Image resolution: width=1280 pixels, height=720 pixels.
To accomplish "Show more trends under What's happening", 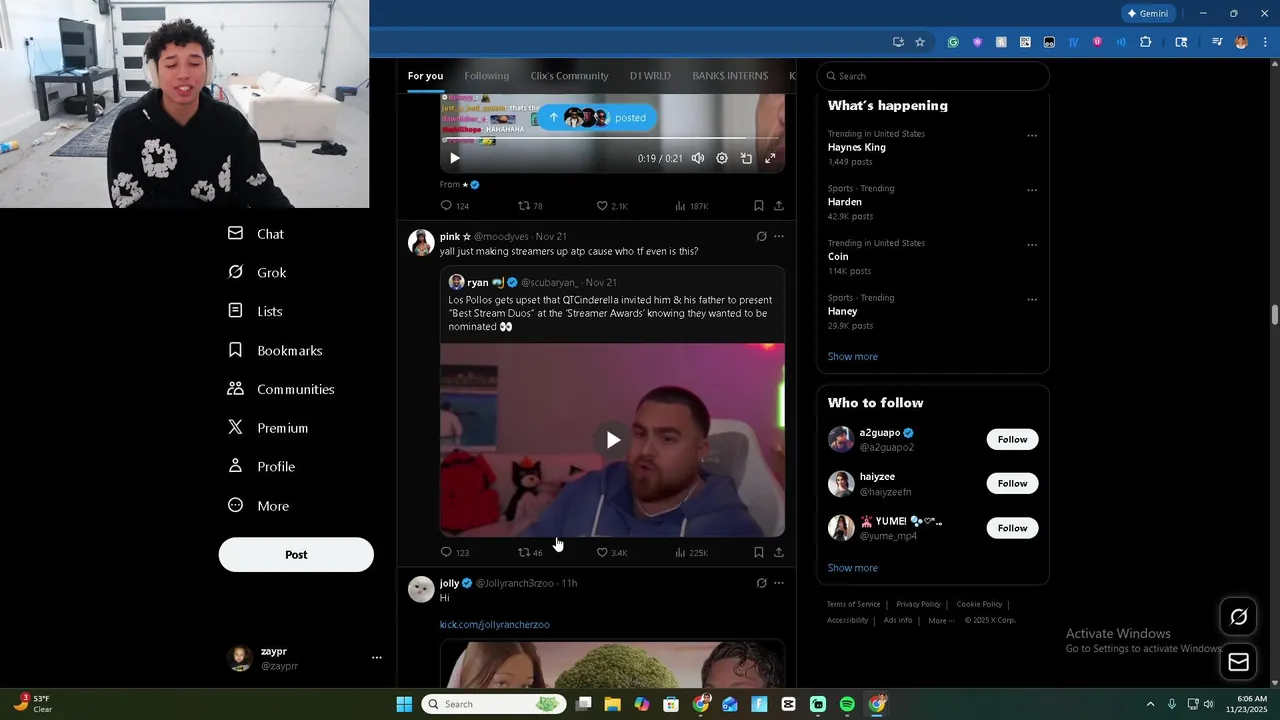I will pos(853,357).
